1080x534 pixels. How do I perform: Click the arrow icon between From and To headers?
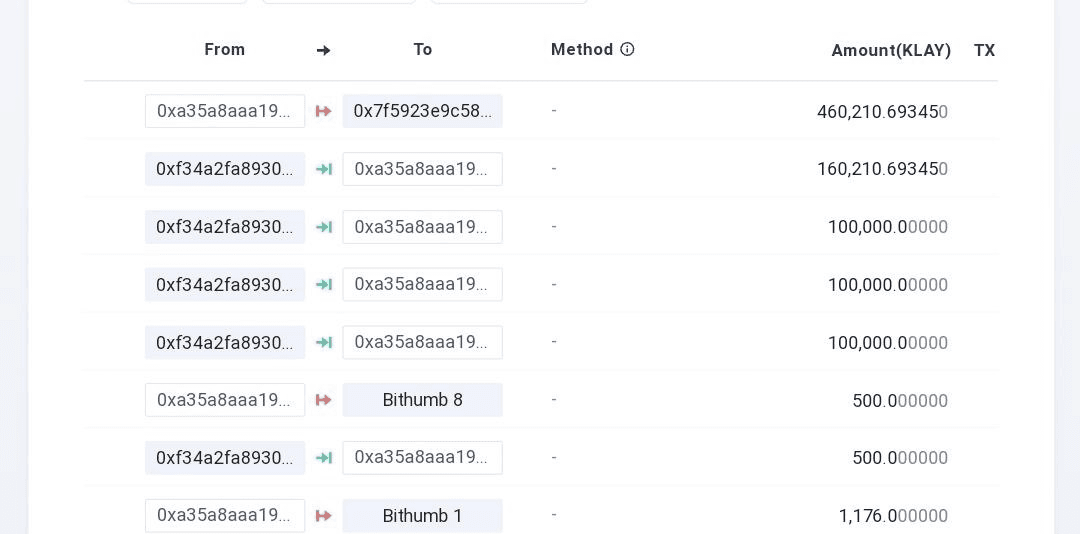tap(324, 51)
